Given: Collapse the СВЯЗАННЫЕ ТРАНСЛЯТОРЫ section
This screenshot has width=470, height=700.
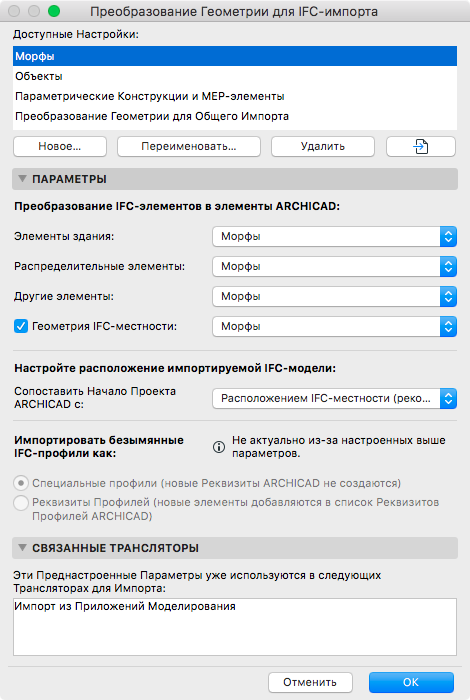Looking at the screenshot, I should [x=22, y=548].
